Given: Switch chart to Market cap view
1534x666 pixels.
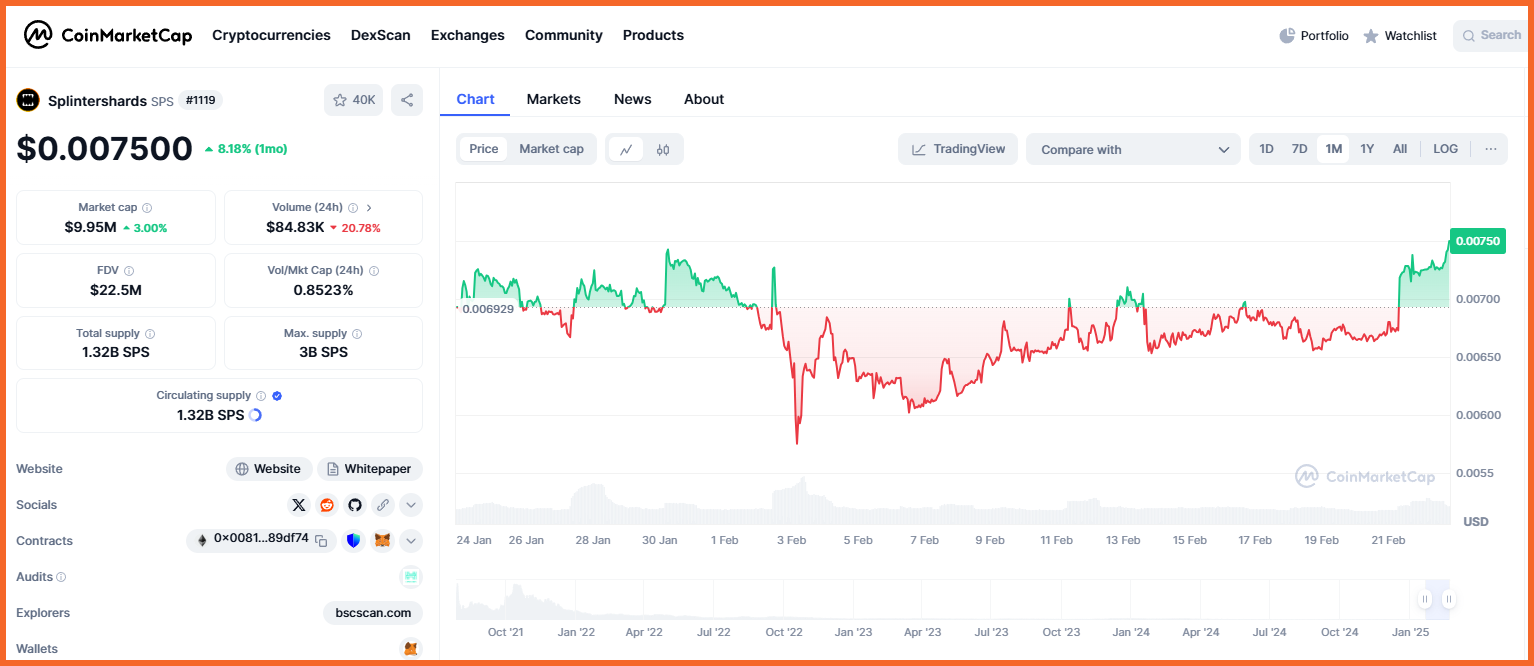Looking at the screenshot, I should pyautogui.click(x=551, y=149).
